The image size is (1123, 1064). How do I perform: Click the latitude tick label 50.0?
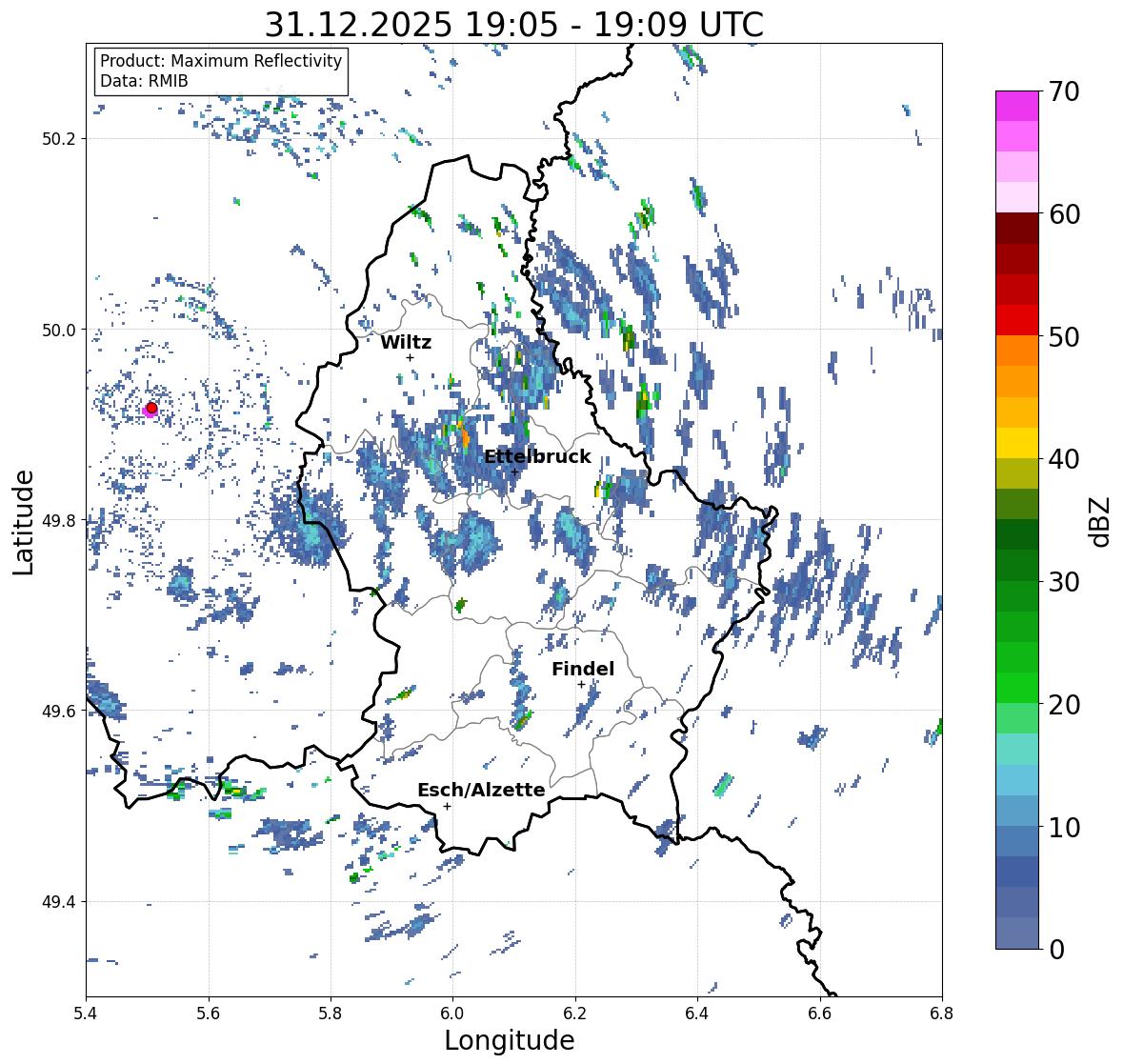[x=59, y=331]
